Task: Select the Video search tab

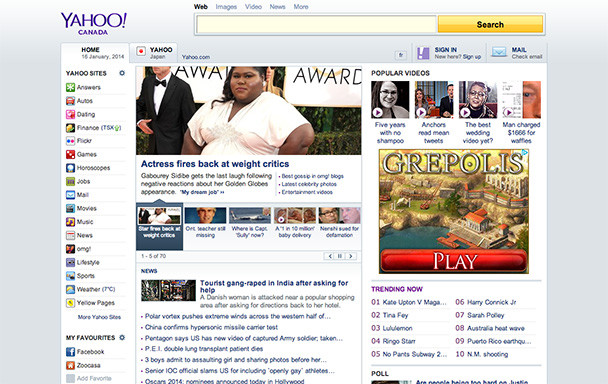Action: (x=253, y=7)
